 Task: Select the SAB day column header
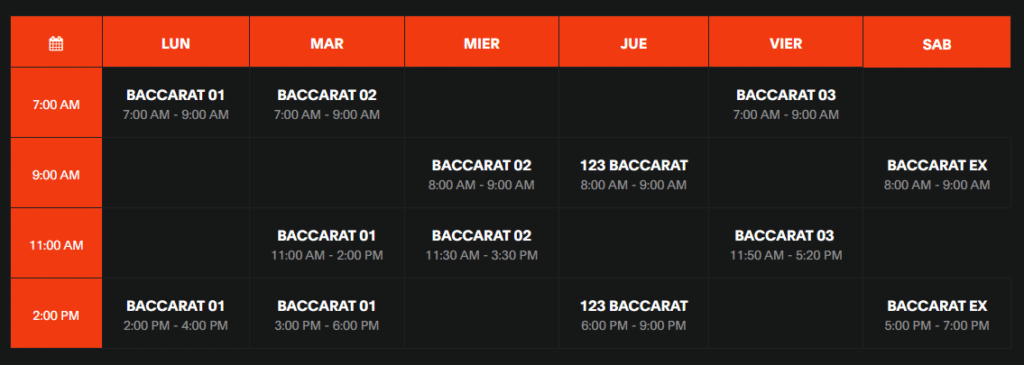[x=936, y=42]
